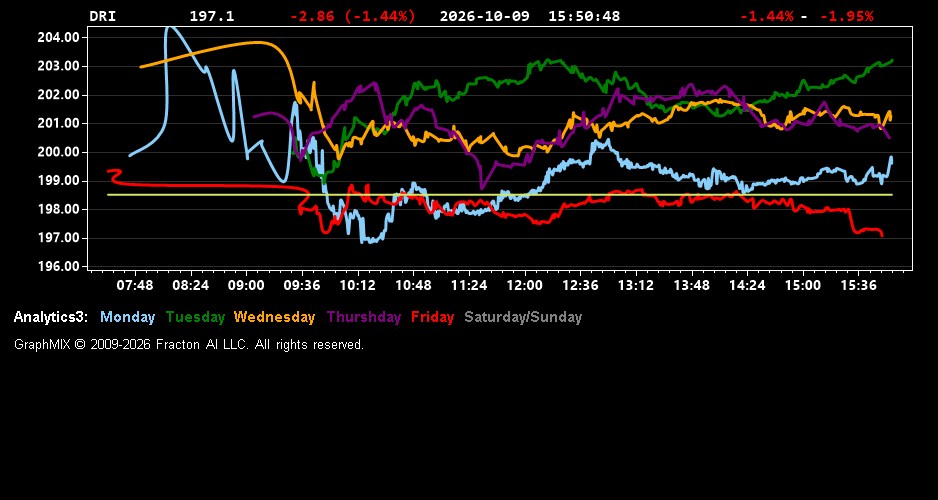Click the DRI ticker symbol
Screen dimensions: 938x500
pos(103,16)
